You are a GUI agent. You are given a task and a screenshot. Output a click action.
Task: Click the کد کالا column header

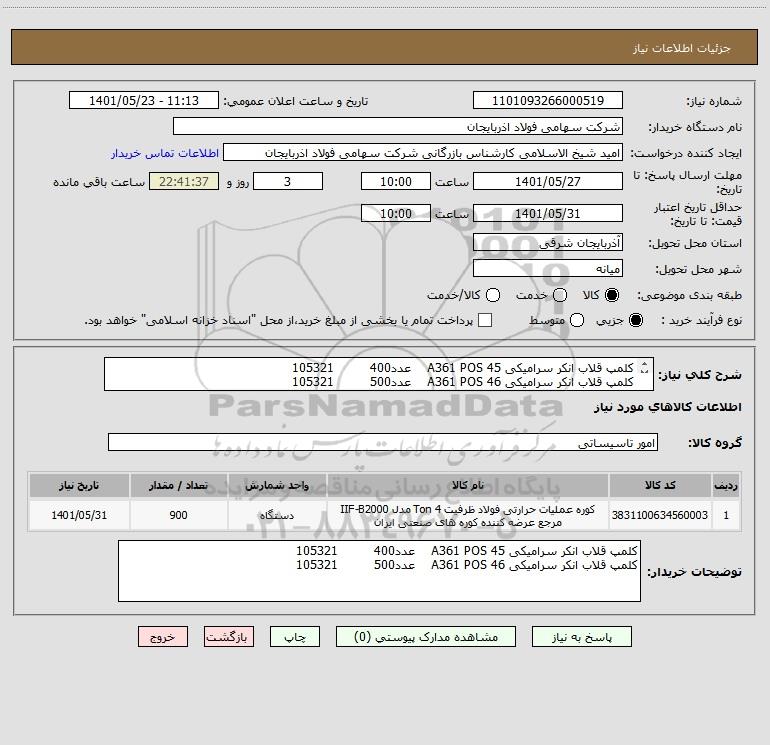click(x=660, y=486)
